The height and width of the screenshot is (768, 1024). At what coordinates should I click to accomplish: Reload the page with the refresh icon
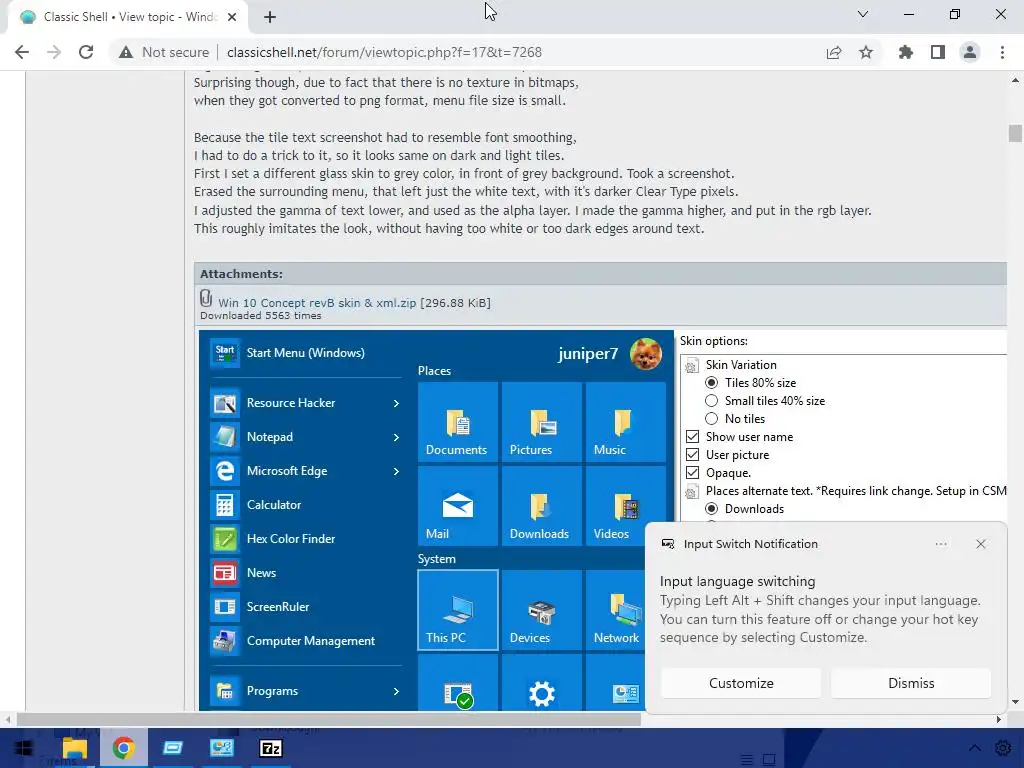[x=86, y=52]
